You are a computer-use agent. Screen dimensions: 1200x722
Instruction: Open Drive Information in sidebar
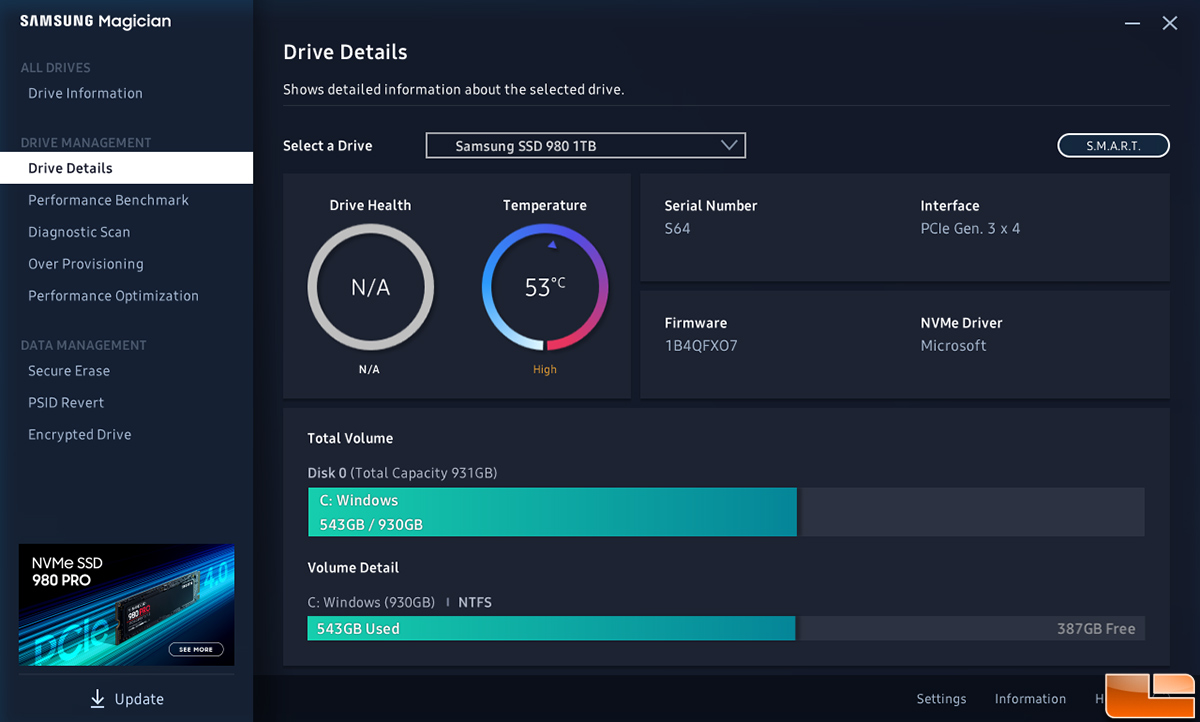[x=85, y=93]
